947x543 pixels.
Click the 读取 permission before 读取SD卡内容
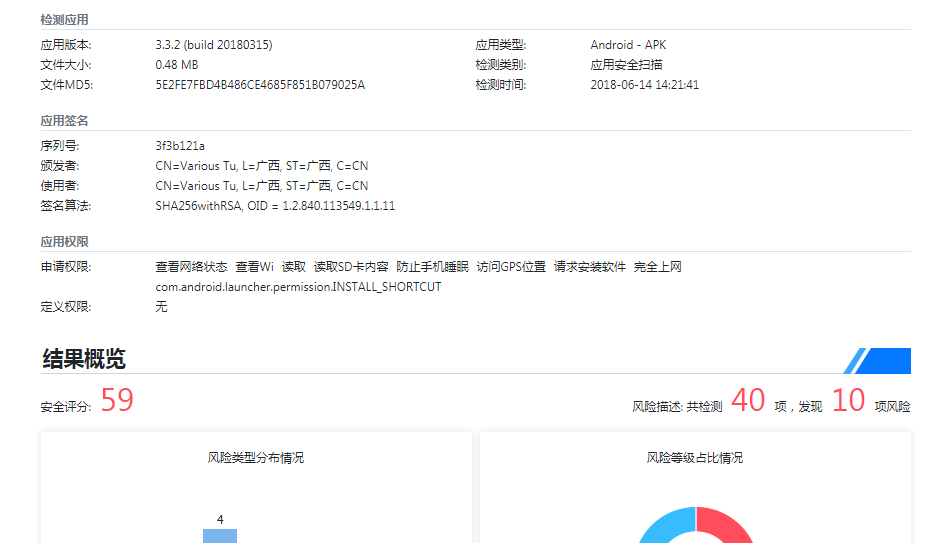[294, 266]
